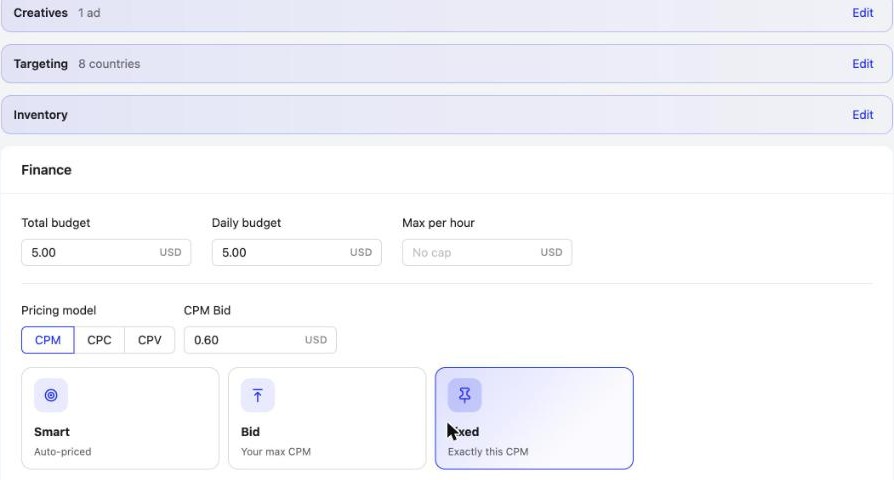
Task: Focus the Daily budget field
Action: [x=296, y=253]
